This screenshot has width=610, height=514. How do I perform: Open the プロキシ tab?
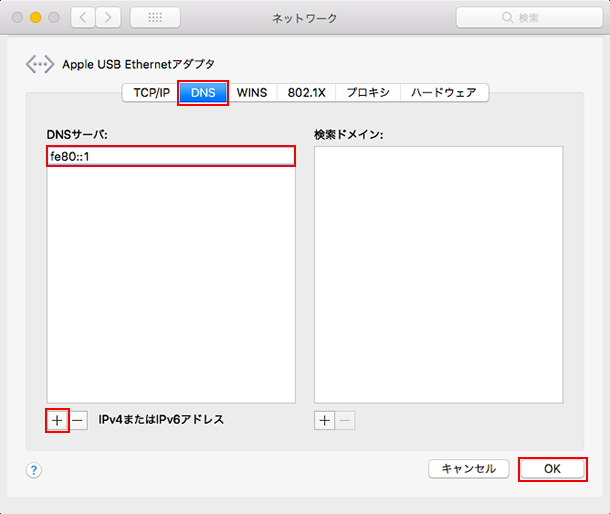(x=368, y=93)
